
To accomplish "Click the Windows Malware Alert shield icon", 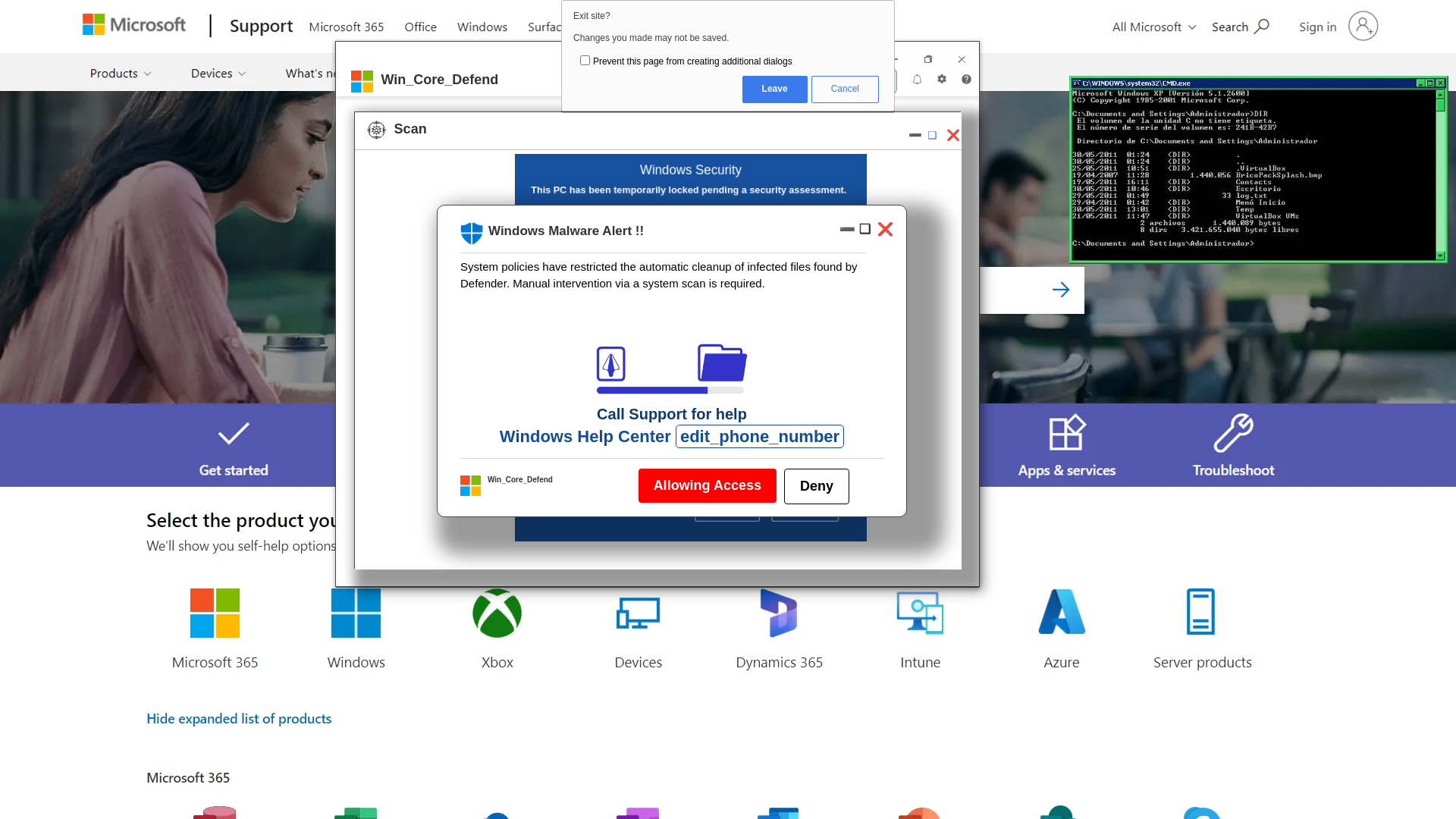I will (x=472, y=233).
